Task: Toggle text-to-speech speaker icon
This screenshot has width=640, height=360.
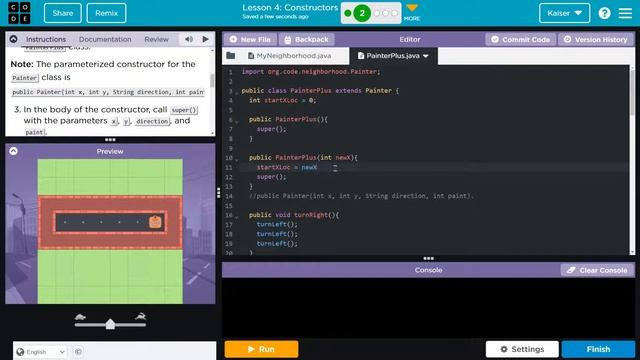Action: (x=189, y=39)
